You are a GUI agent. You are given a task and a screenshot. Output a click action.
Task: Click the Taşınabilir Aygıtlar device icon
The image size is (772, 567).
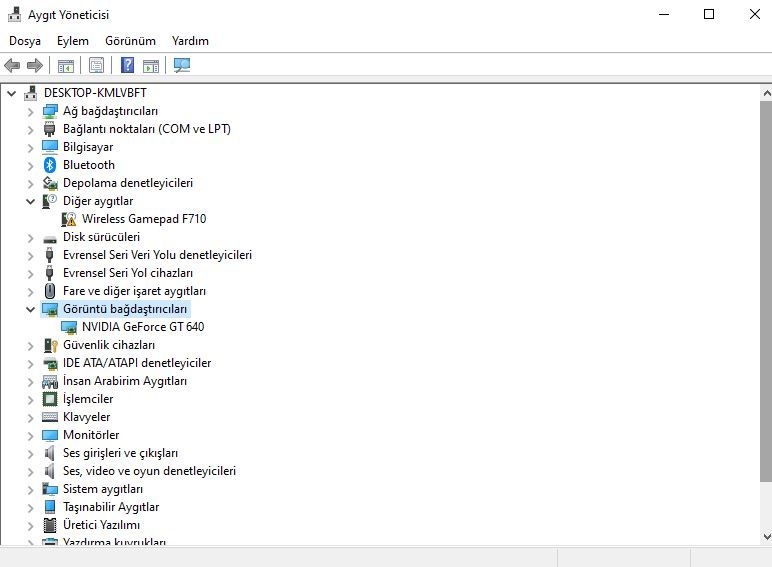pyautogui.click(x=50, y=507)
